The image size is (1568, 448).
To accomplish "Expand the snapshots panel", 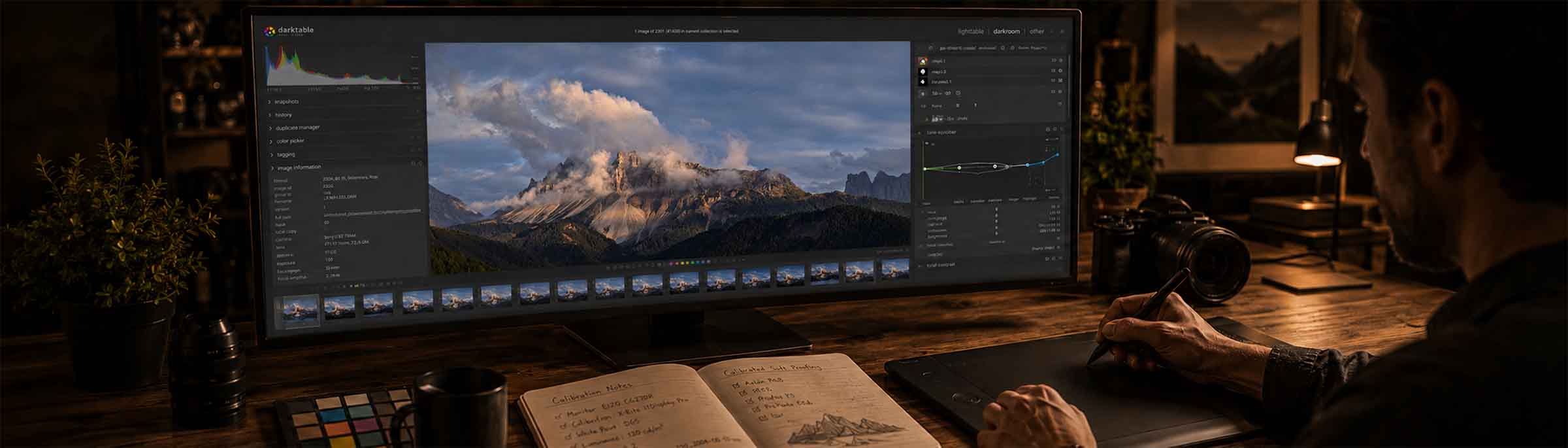I will click(286, 102).
